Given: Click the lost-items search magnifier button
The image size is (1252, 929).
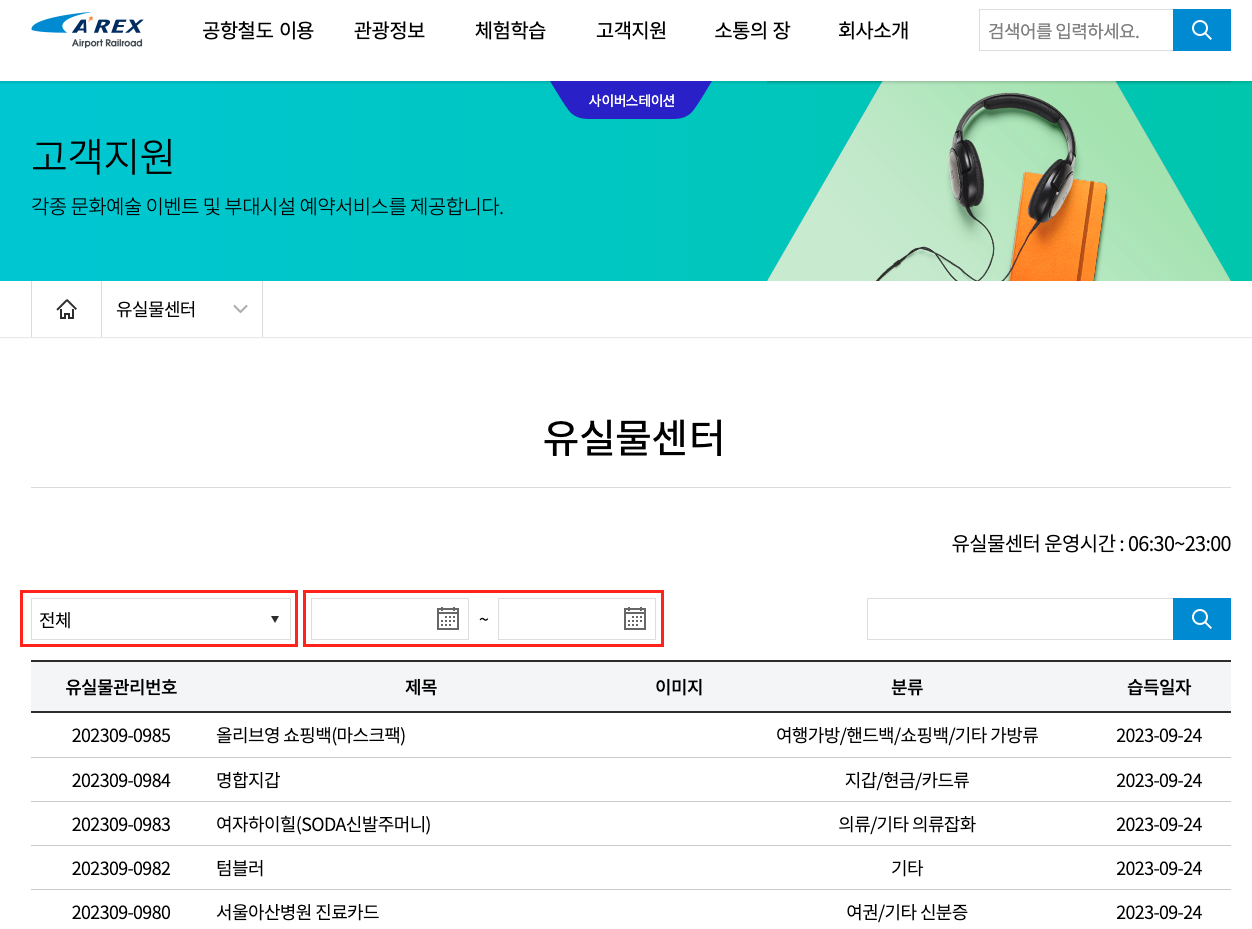Looking at the screenshot, I should [1202, 619].
